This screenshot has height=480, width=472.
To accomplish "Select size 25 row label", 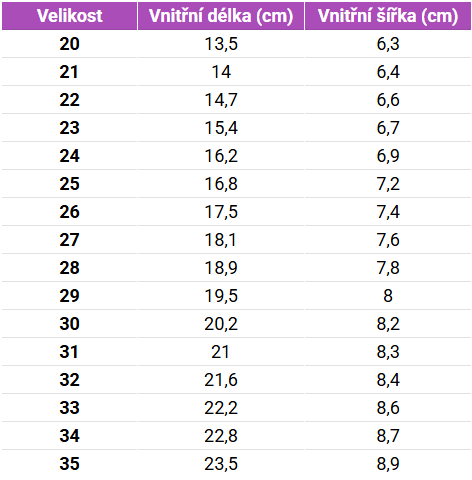I will coord(69,184).
